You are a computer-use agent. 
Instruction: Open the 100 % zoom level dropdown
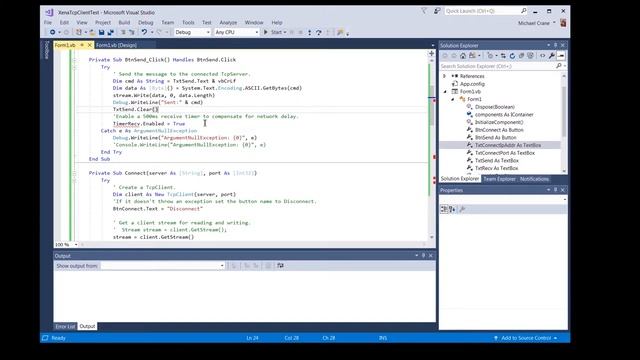(76, 244)
